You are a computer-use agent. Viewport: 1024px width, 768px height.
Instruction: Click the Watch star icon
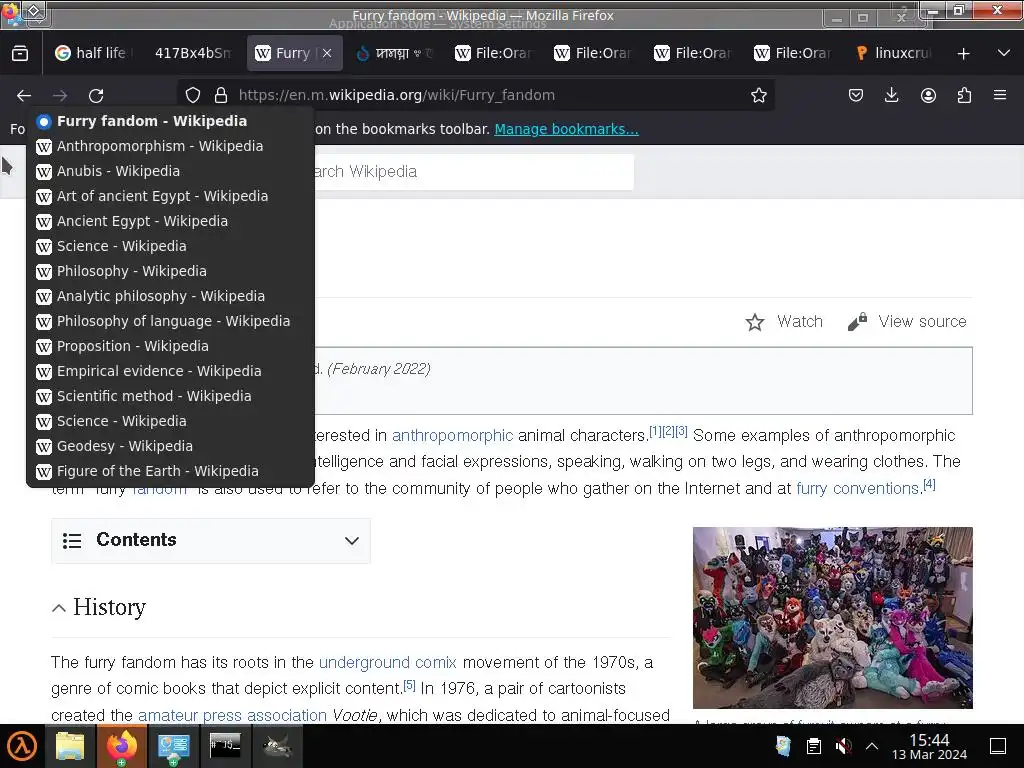pos(755,322)
